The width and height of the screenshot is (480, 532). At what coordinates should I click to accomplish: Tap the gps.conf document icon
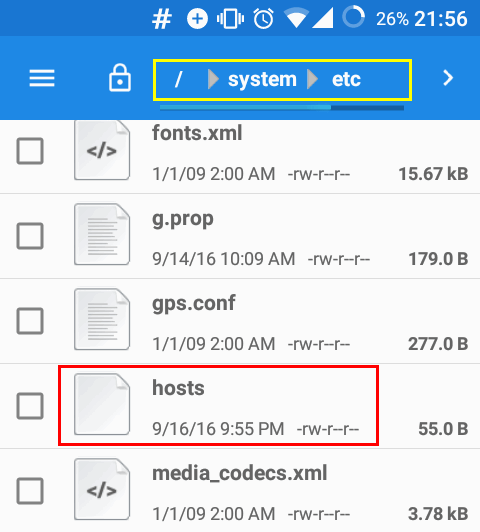point(102,319)
